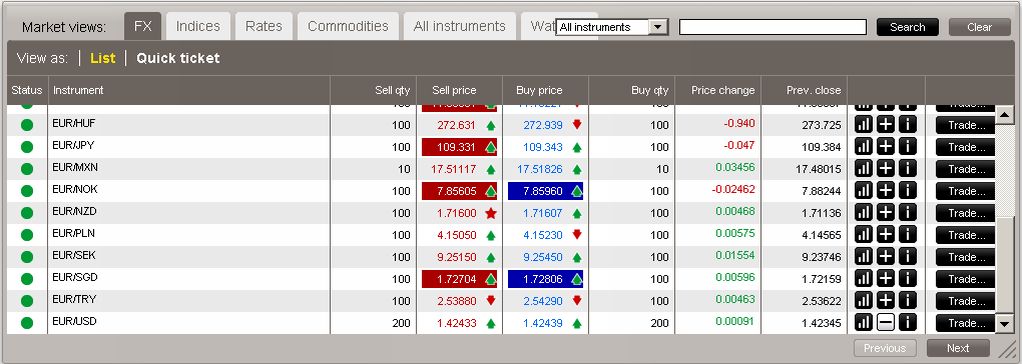Open the All instruments dropdown
The image size is (1022, 364).
coord(612,27)
